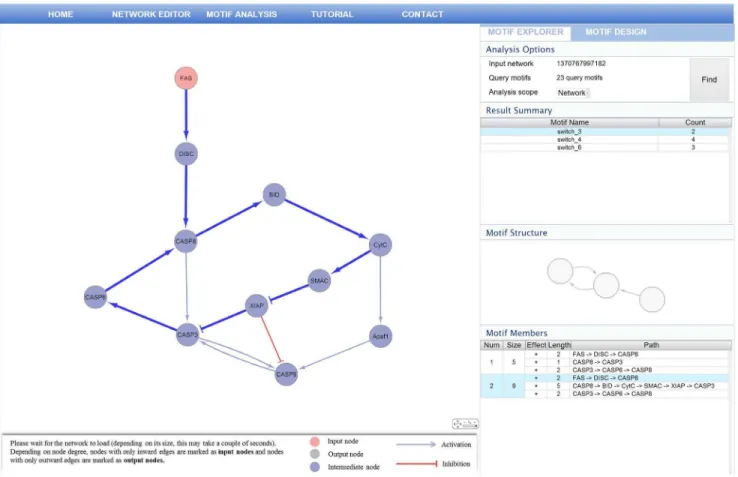This screenshot has height=477, width=738.
Task: Click the Num column header
Action: click(491, 345)
